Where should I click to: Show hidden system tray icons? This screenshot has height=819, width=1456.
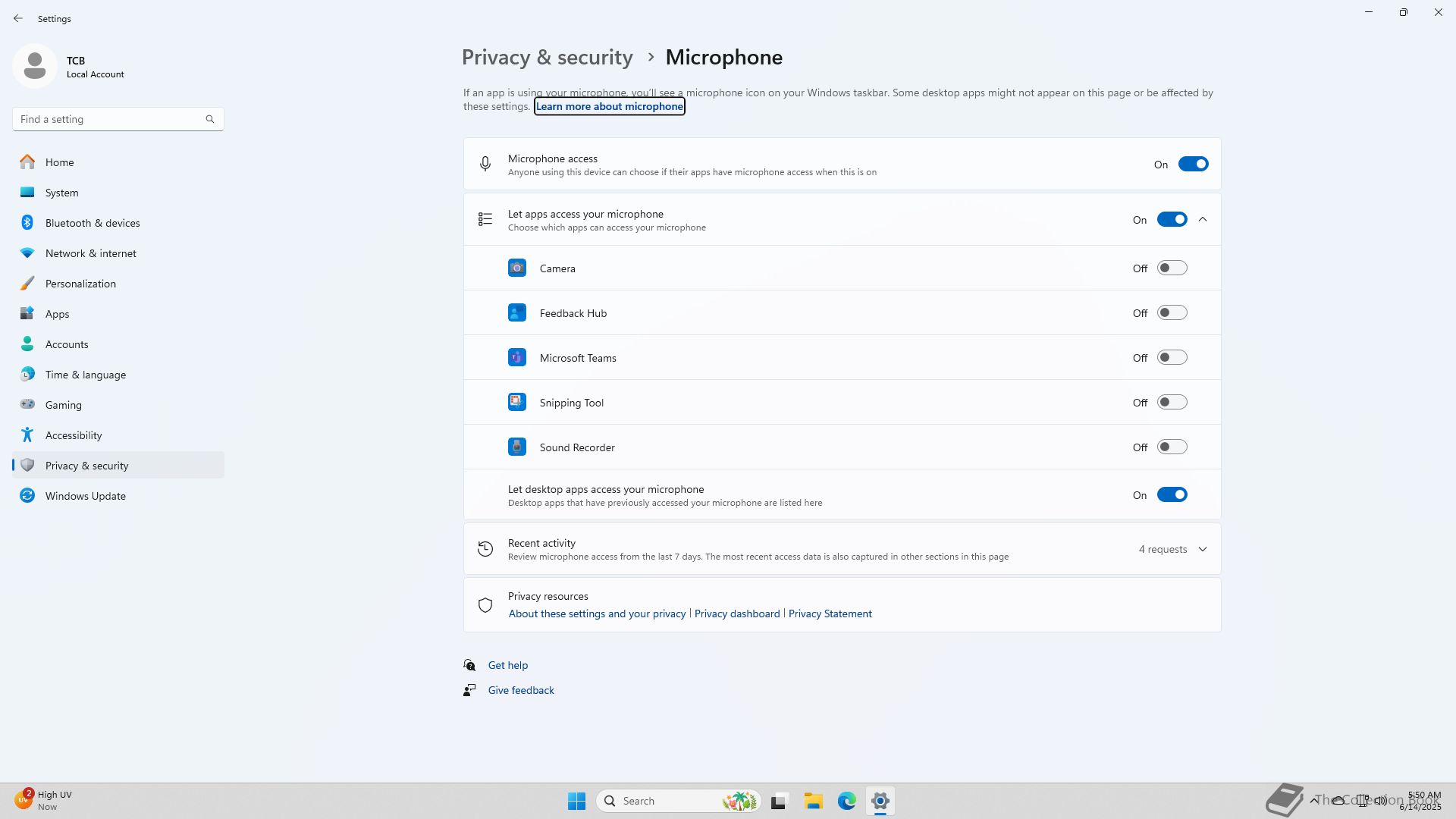[1313, 800]
